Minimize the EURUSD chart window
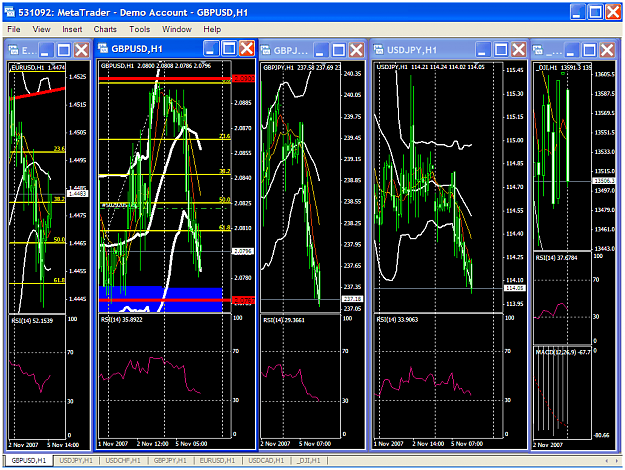 tap(46, 50)
